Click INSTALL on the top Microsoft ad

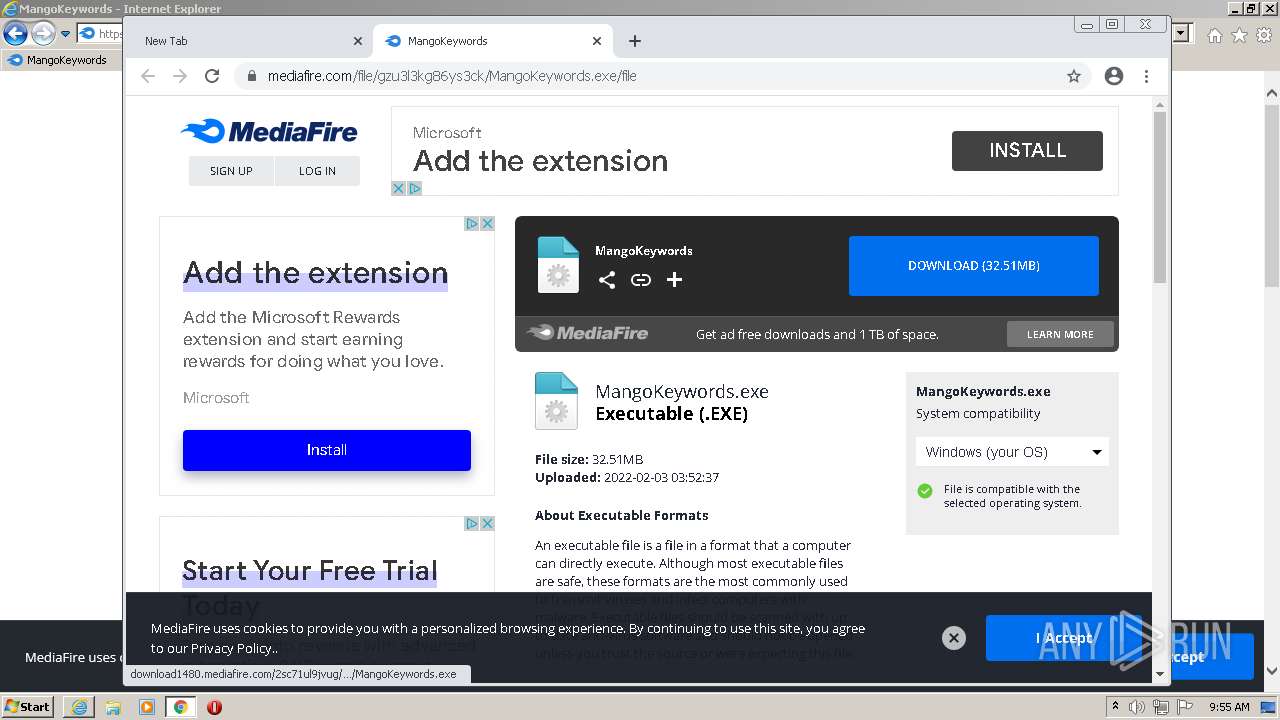(x=1027, y=150)
